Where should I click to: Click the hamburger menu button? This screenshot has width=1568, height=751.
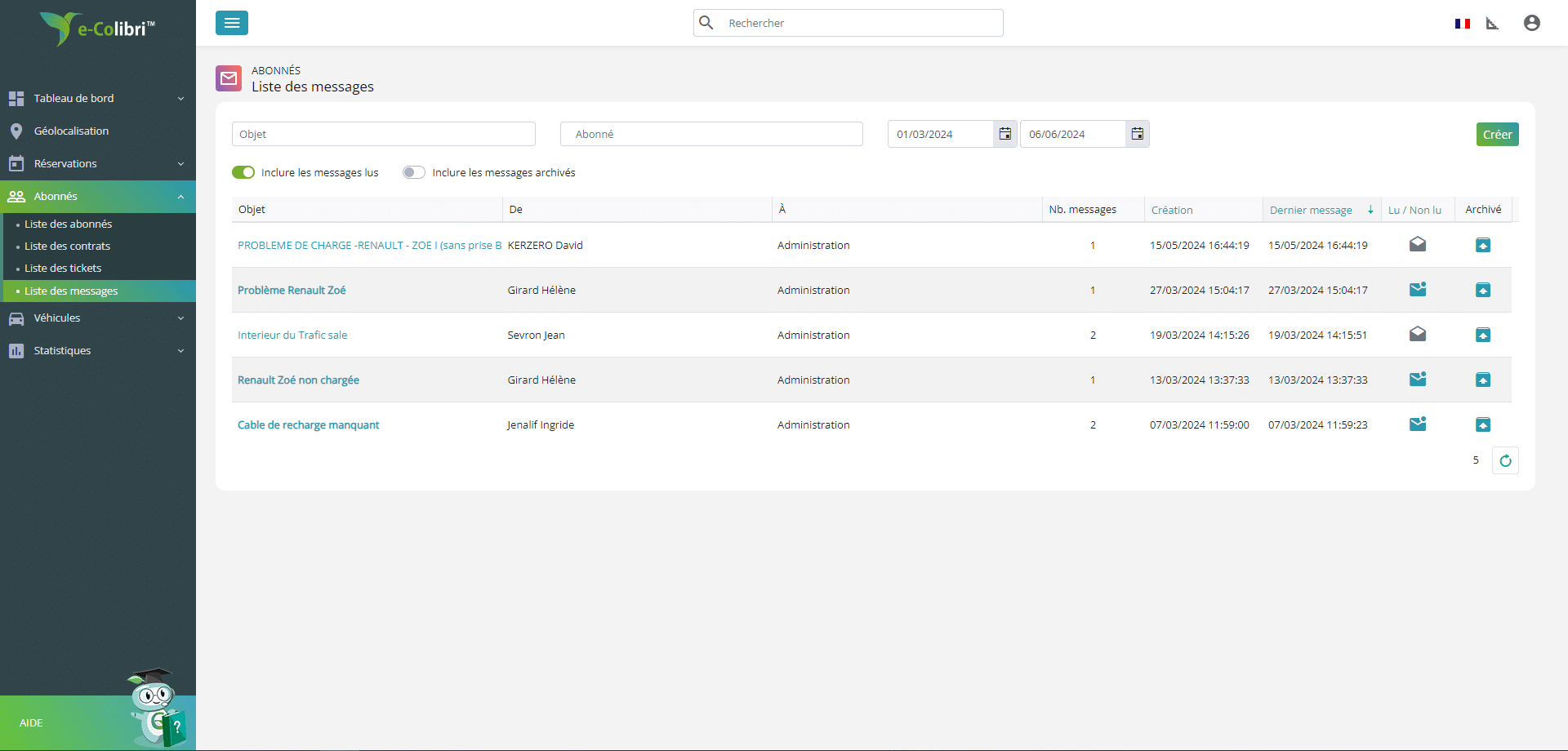tap(232, 23)
